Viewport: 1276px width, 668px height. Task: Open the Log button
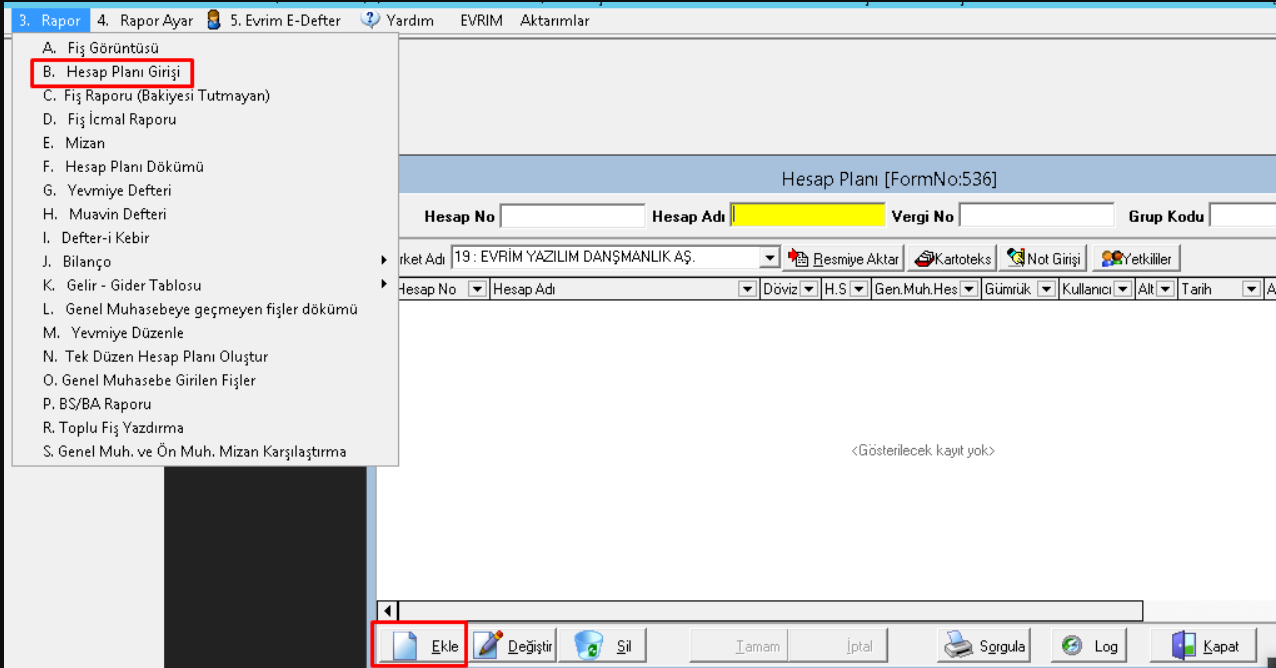click(x=1090, y=645)
